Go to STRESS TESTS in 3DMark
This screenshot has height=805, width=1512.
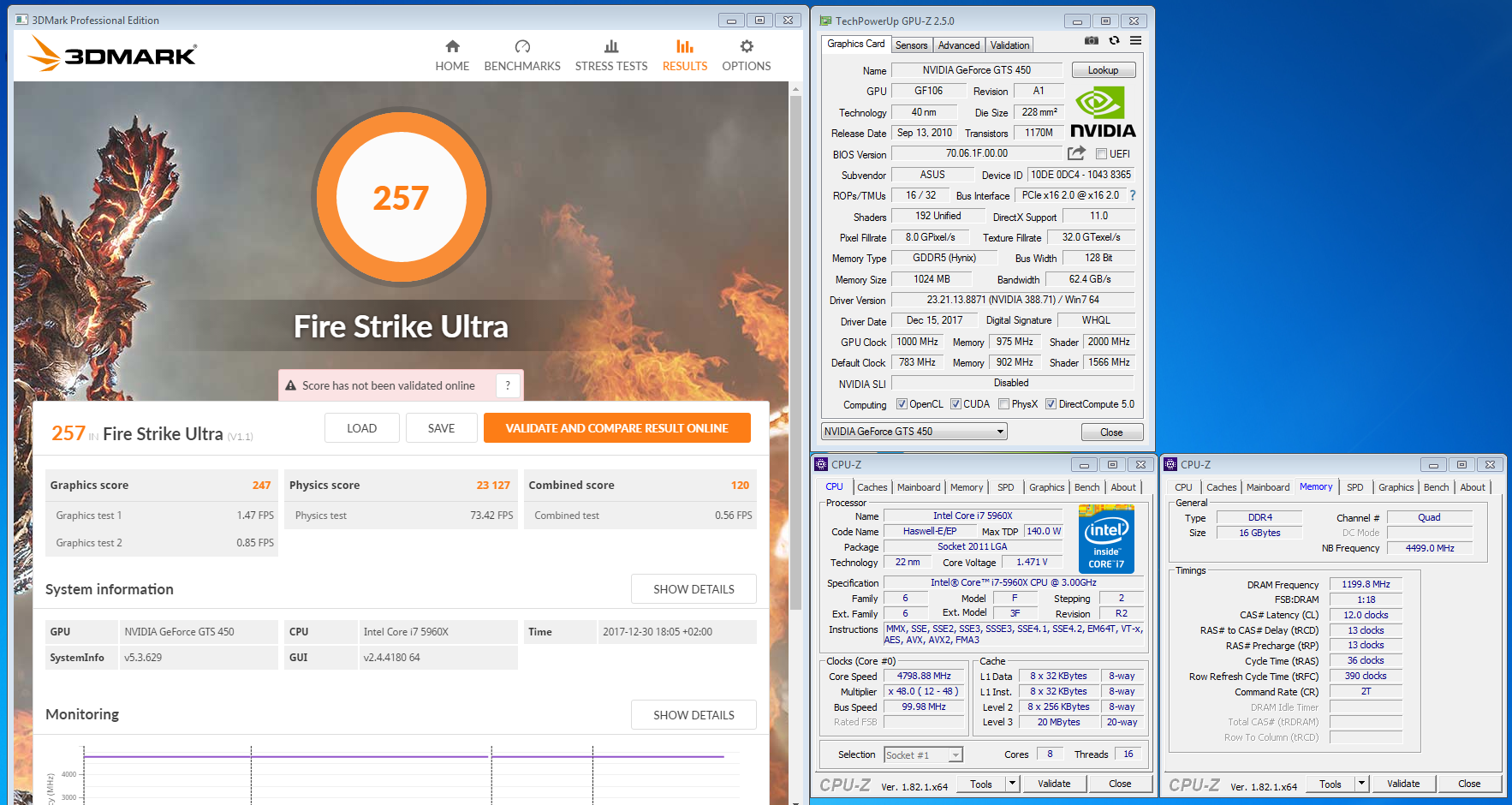611,56
